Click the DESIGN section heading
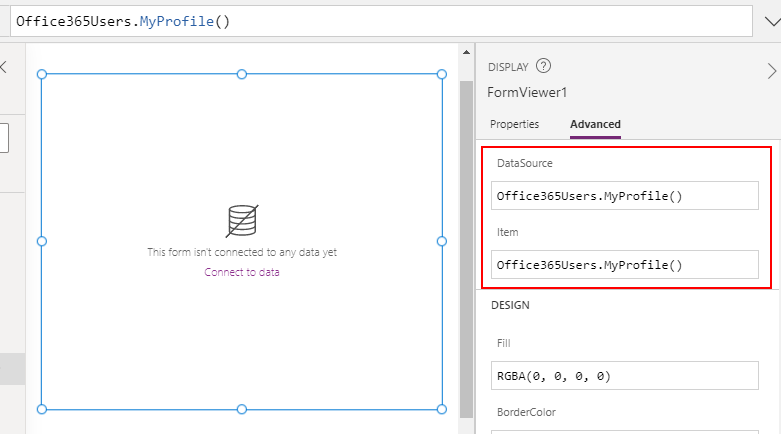 point(510,305)
